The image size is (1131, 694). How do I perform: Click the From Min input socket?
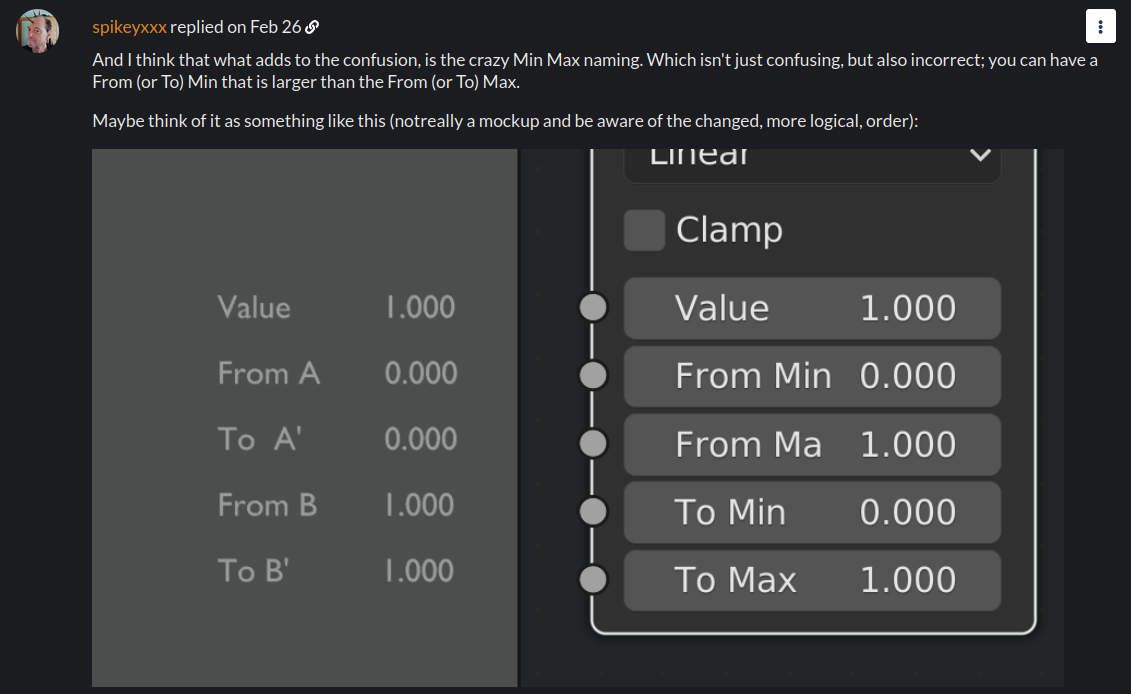(x=594, y=375)
